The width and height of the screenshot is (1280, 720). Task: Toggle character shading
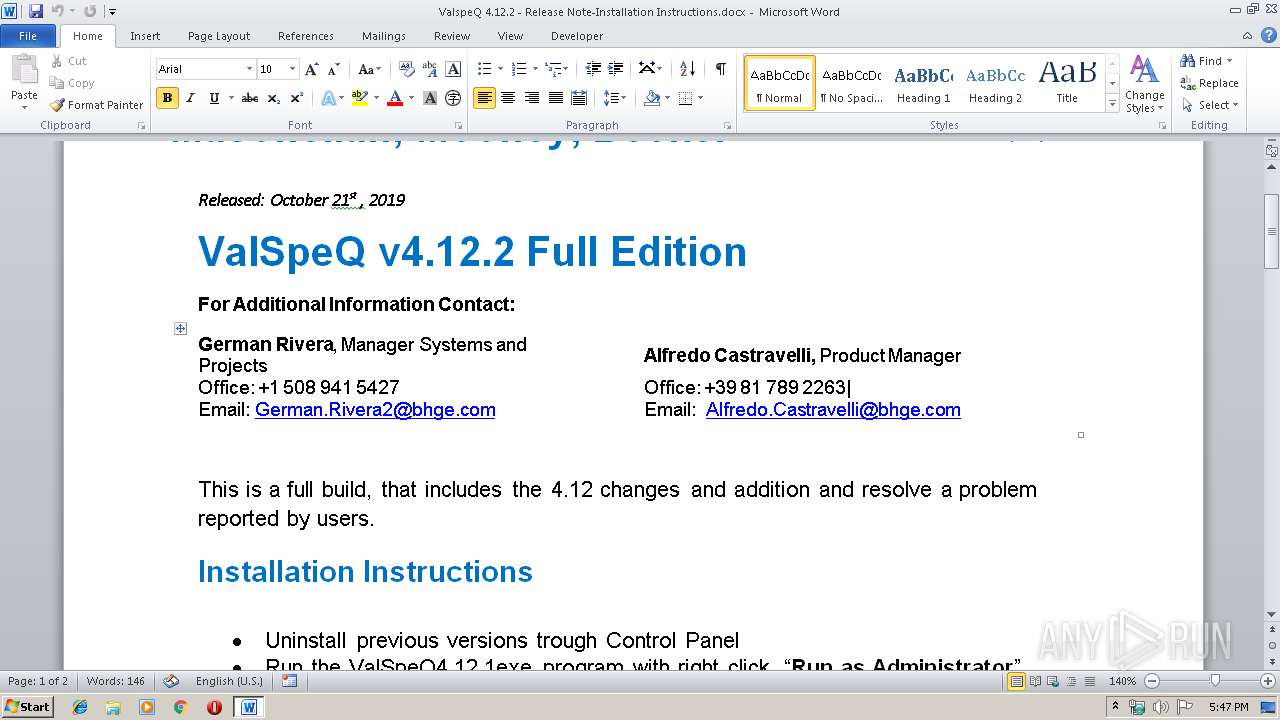coord(430,98)
